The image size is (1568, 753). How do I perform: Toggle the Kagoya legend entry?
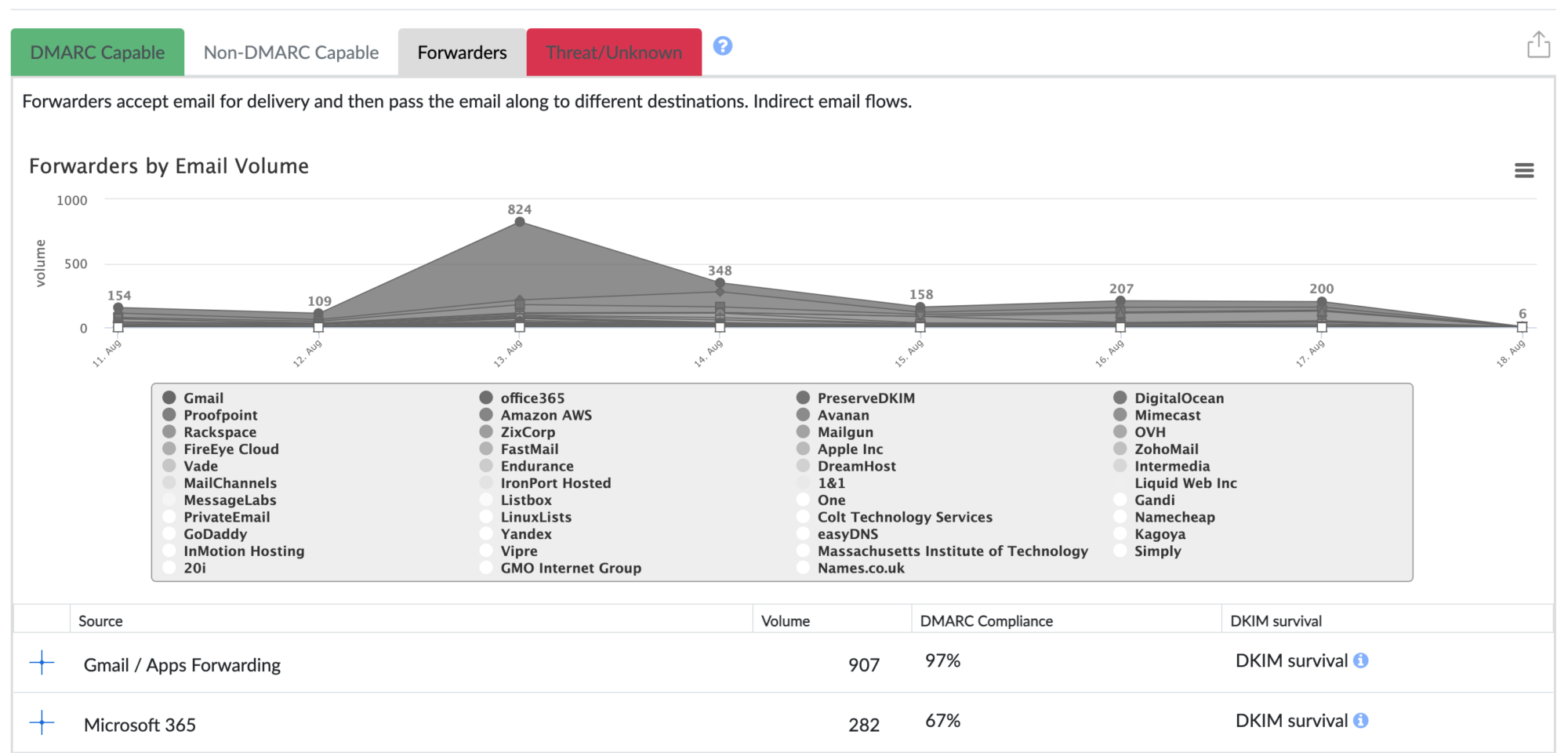pos(1149,534)
